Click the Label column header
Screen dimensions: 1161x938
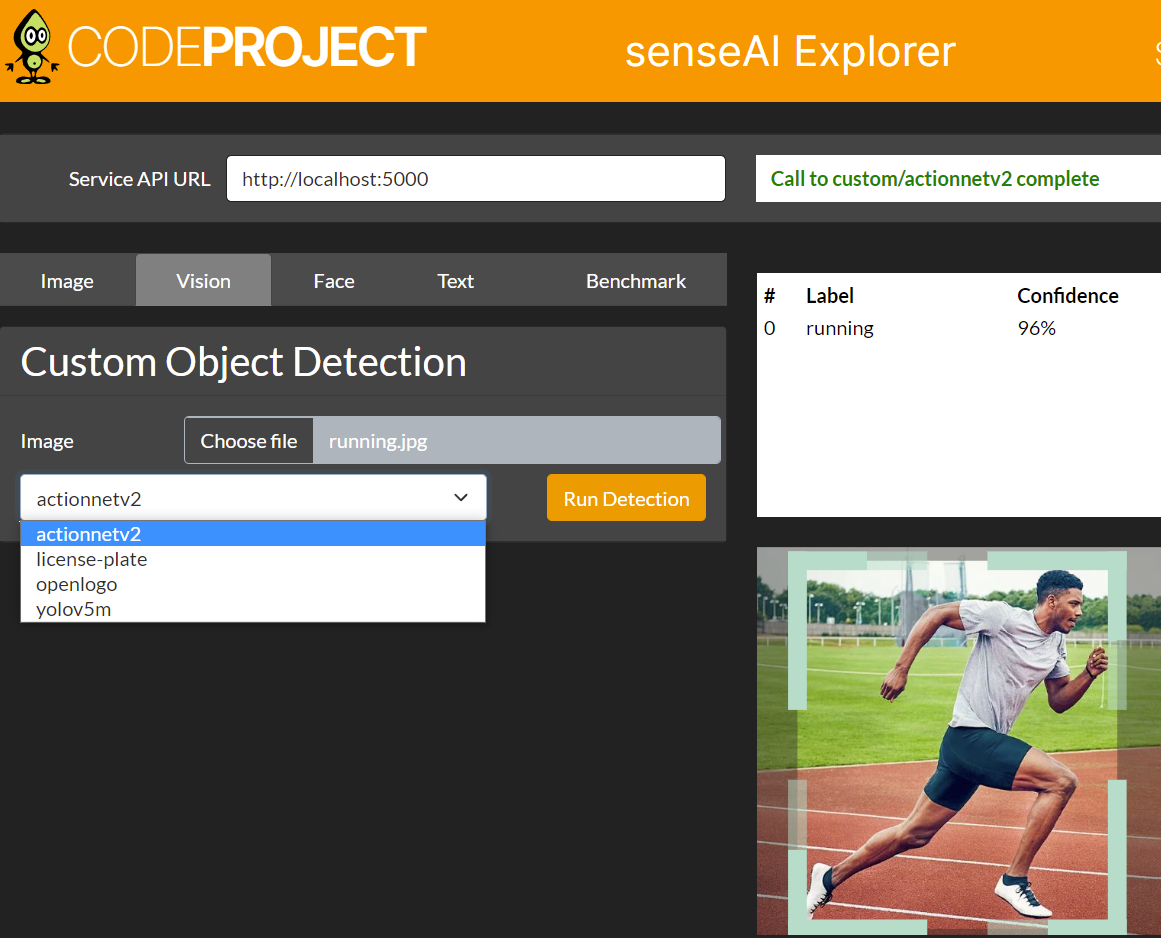point(830,296)
